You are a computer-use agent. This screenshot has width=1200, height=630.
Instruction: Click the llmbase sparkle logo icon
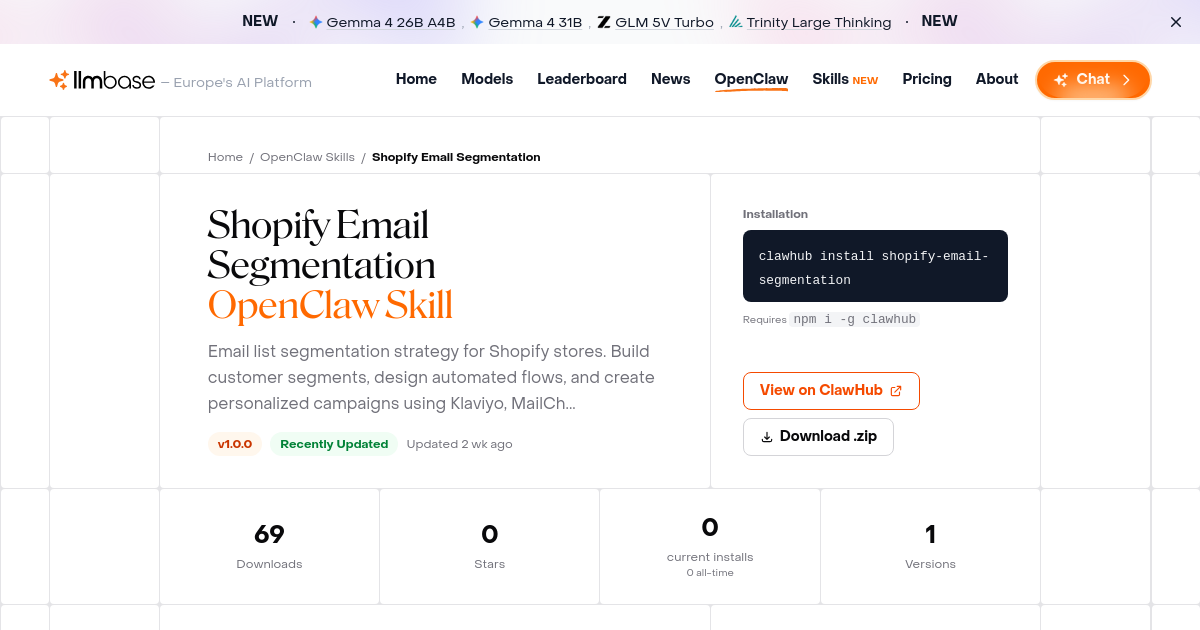click(58, 79)
